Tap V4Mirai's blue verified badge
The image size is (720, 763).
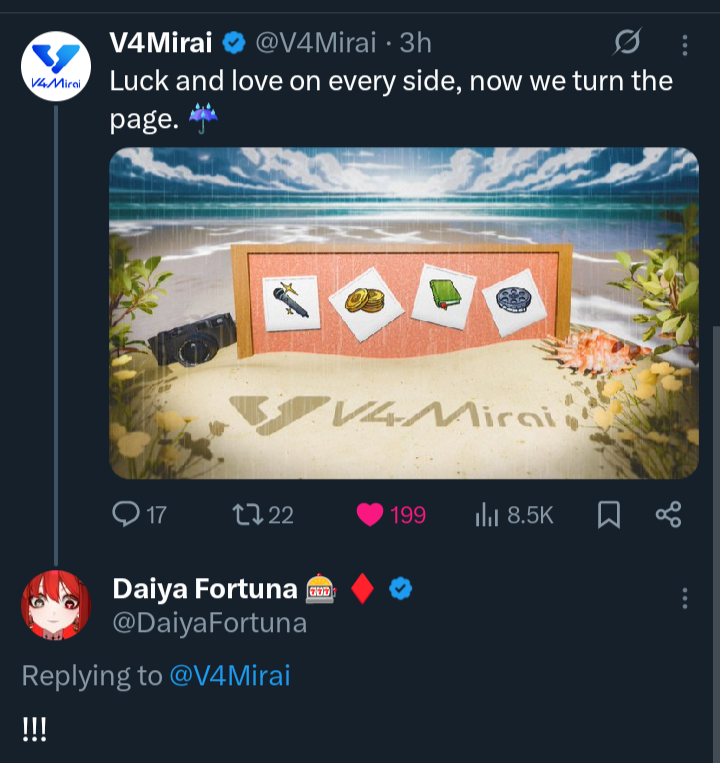(234, 43)
